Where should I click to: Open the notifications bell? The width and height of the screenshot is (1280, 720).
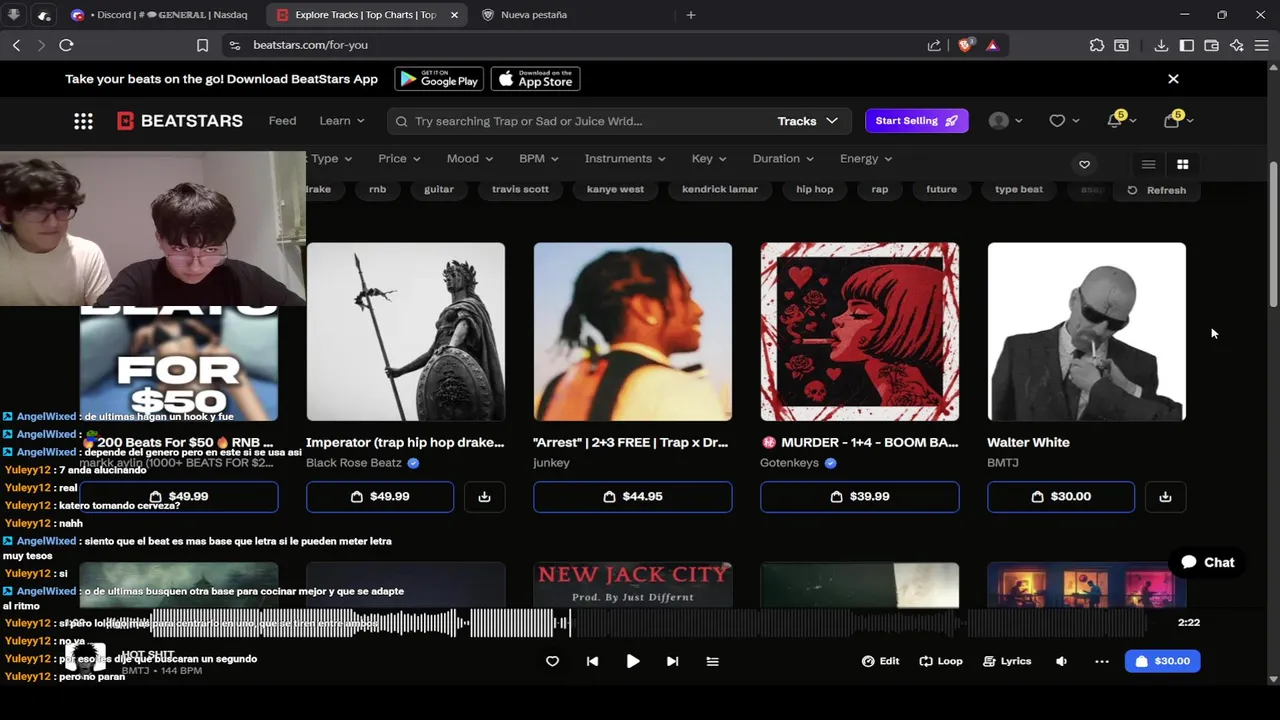(1115, 120)
